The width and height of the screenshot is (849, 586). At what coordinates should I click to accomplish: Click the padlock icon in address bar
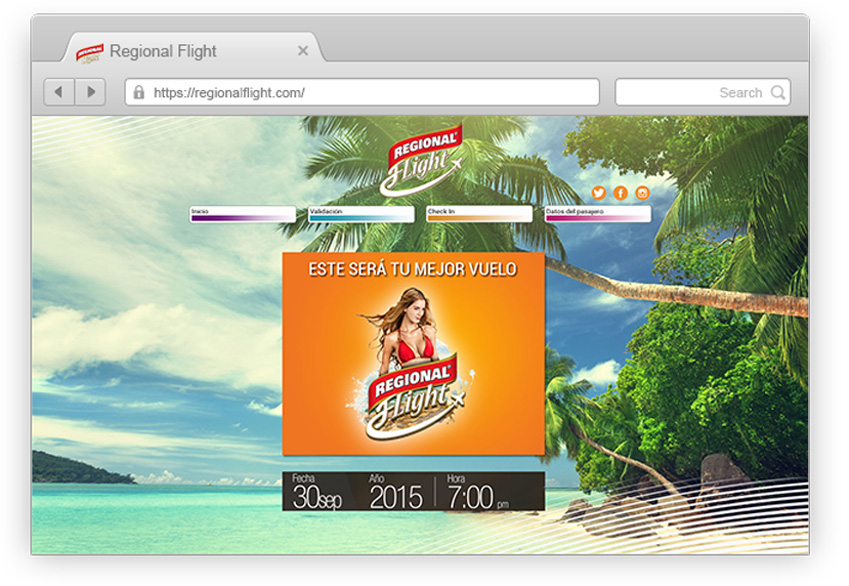[x=139, y=93]
